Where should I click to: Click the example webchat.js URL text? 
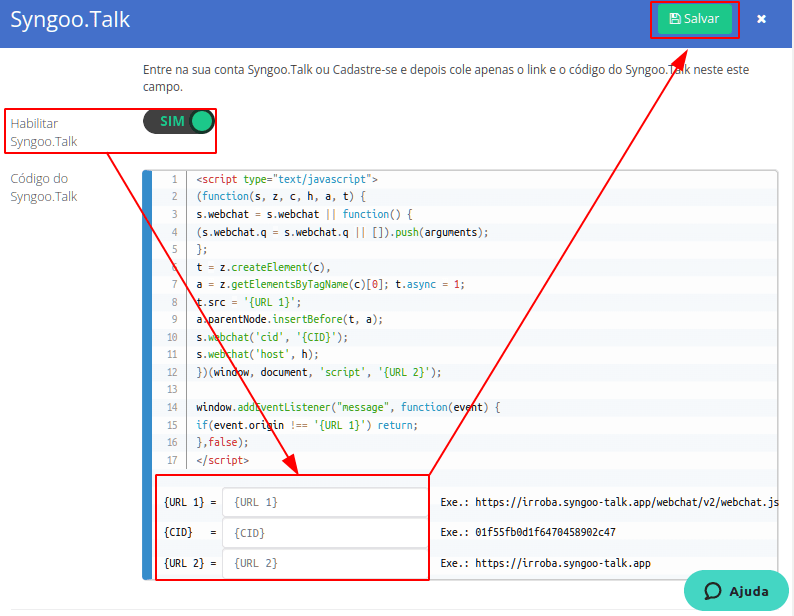point(608,502)
